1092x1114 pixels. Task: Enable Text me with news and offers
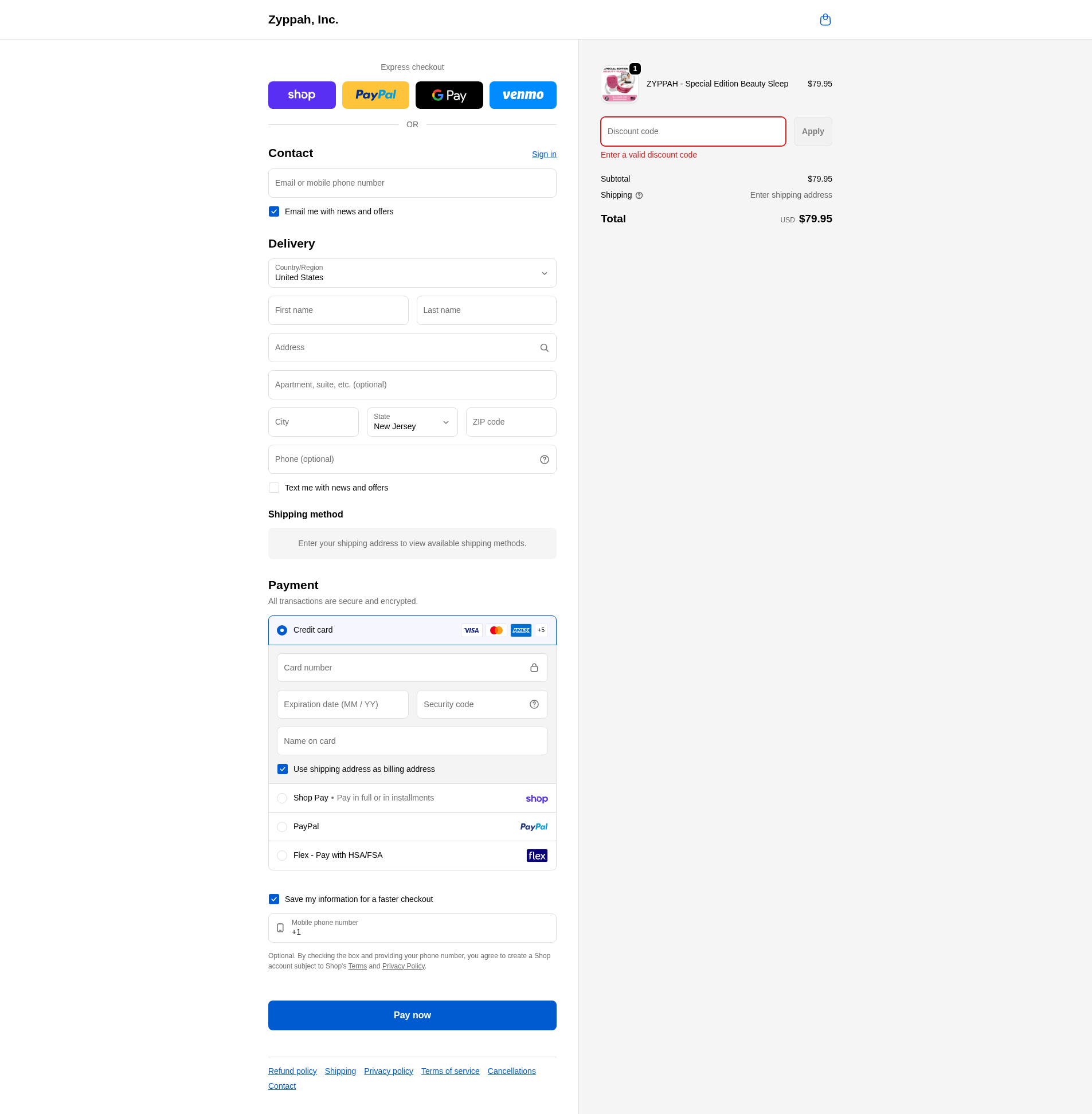pos(274,488)
